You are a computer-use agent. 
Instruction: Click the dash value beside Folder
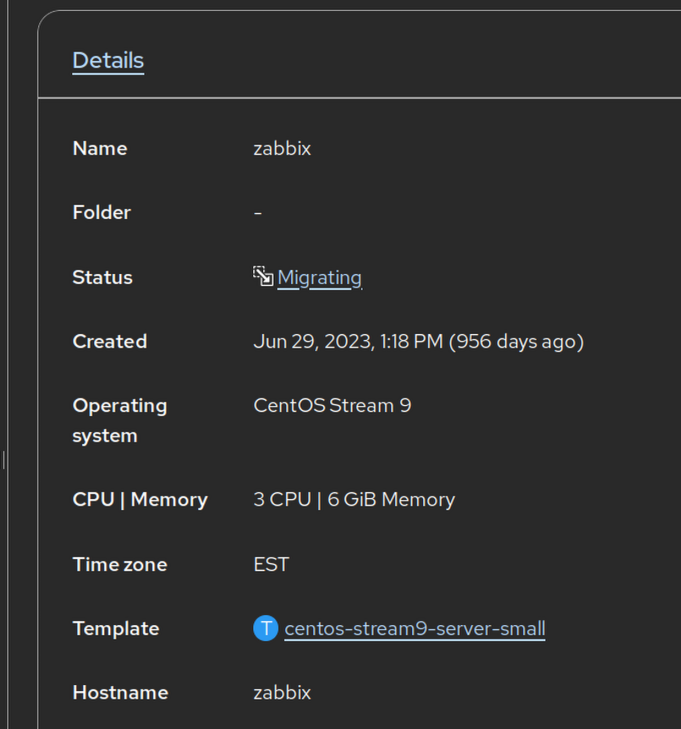[258, 212]
